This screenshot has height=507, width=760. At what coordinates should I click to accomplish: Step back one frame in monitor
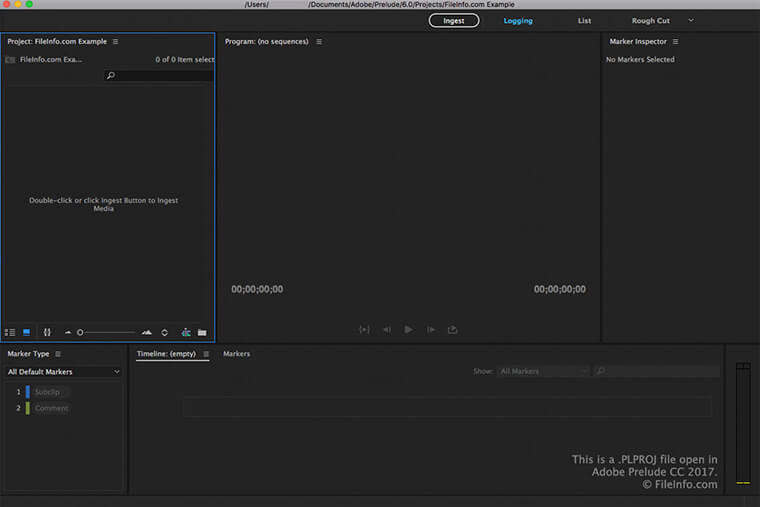[x=387, y=329]
